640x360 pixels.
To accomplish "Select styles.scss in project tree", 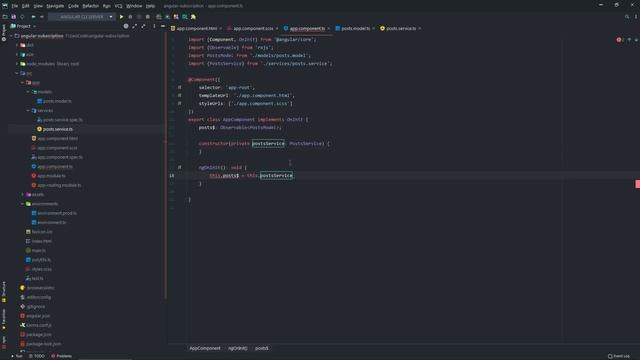I will tap(41, 269).
